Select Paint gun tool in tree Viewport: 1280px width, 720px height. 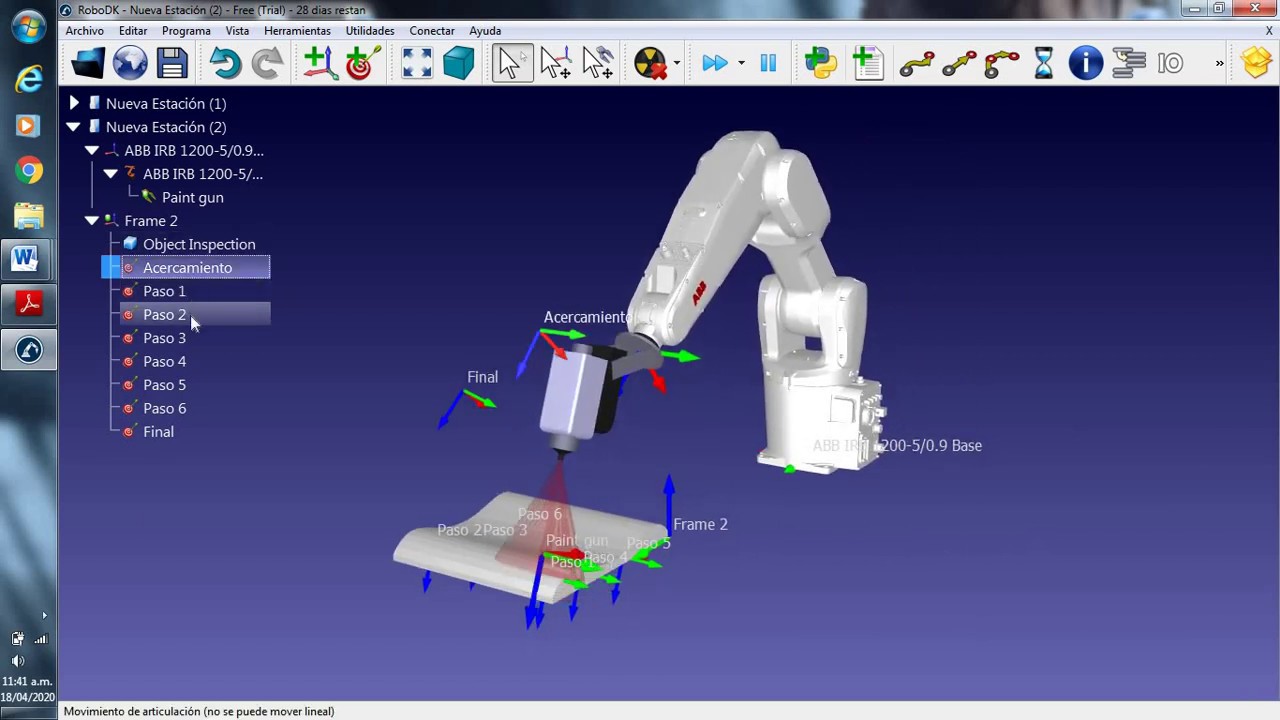[192, 197]
